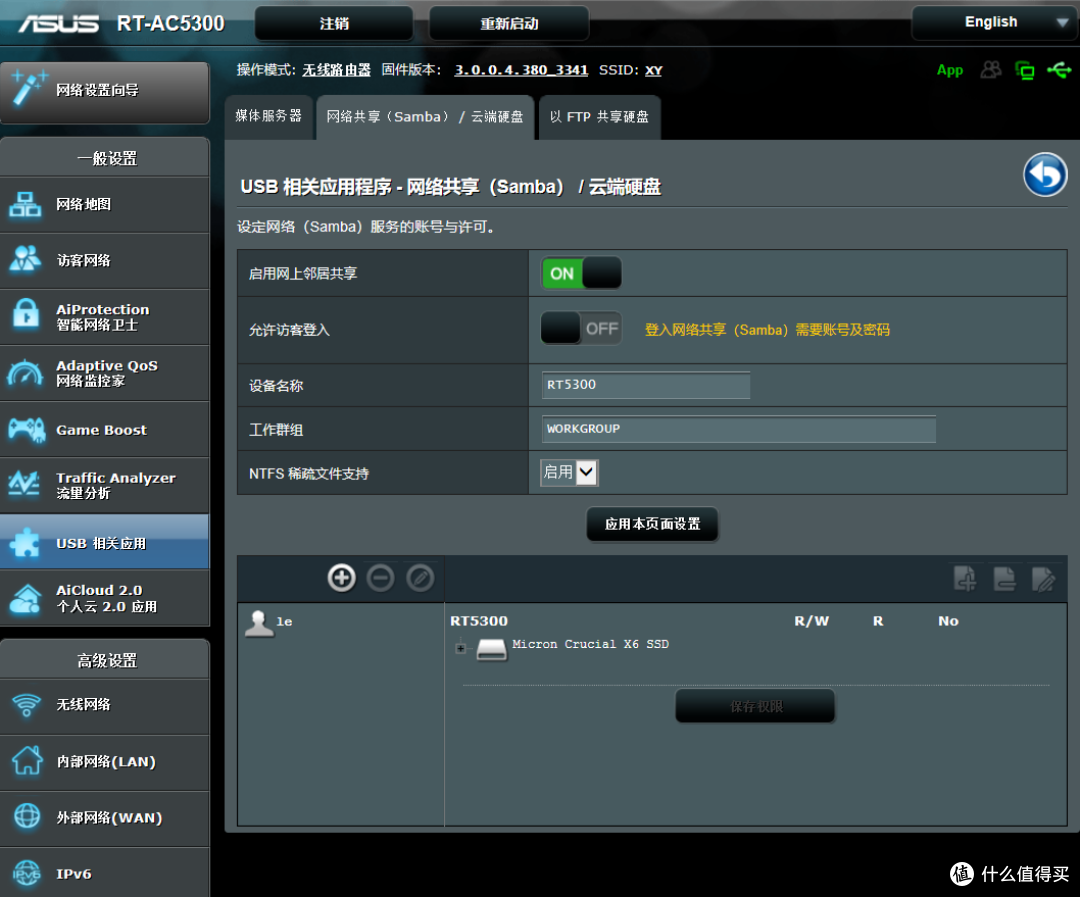
Task: Open the 网络地图 menu item
Action: [105, 205]
